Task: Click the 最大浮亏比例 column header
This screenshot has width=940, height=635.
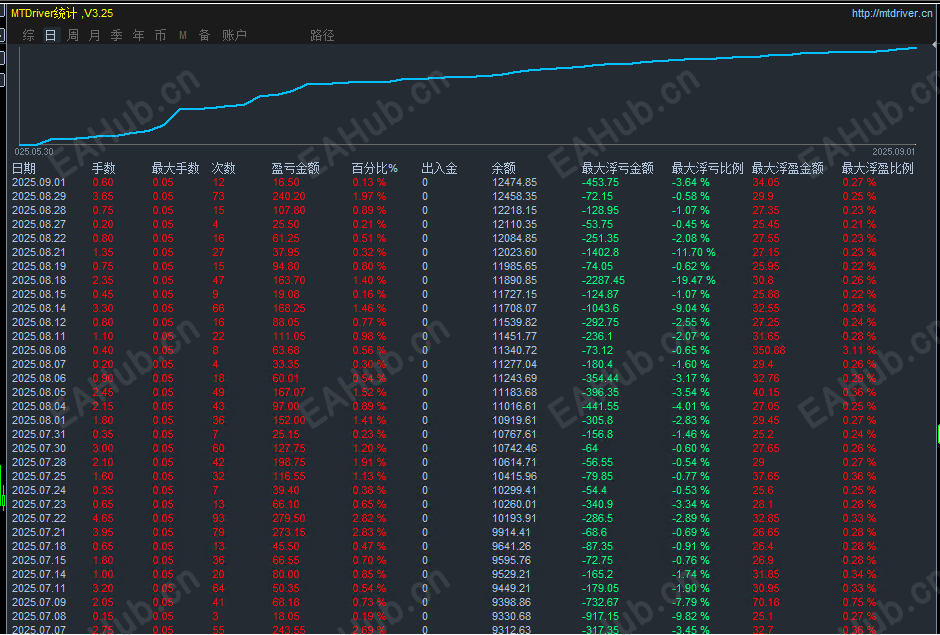Action: (707, 168)
